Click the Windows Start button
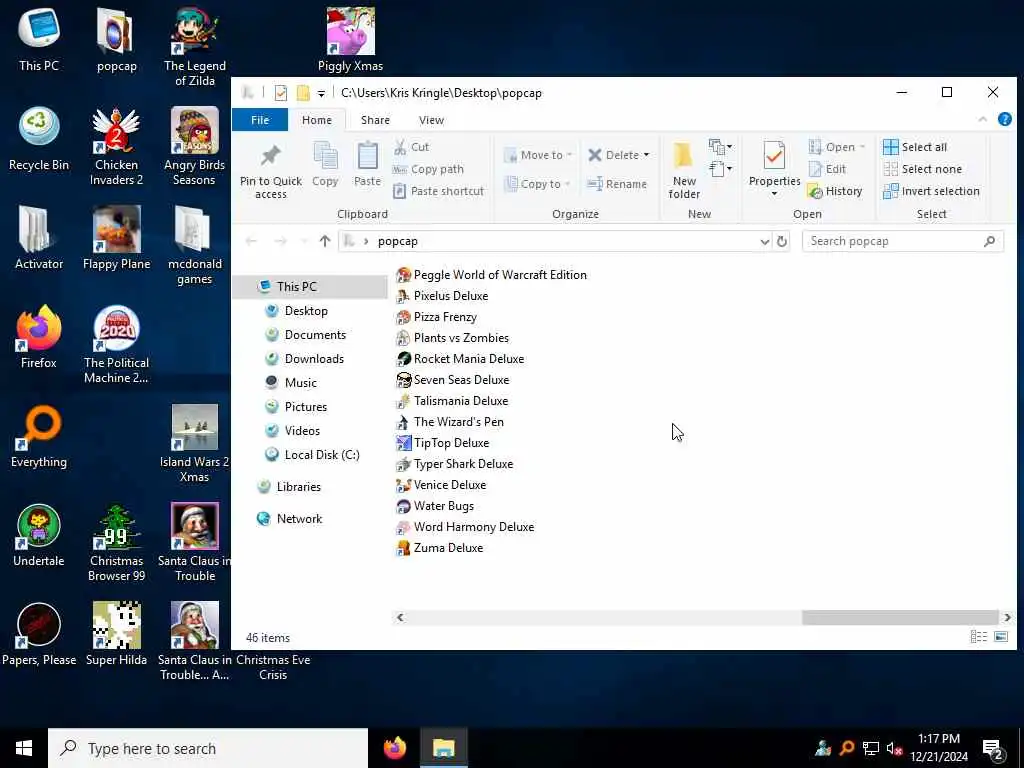 tap(24, 748)
